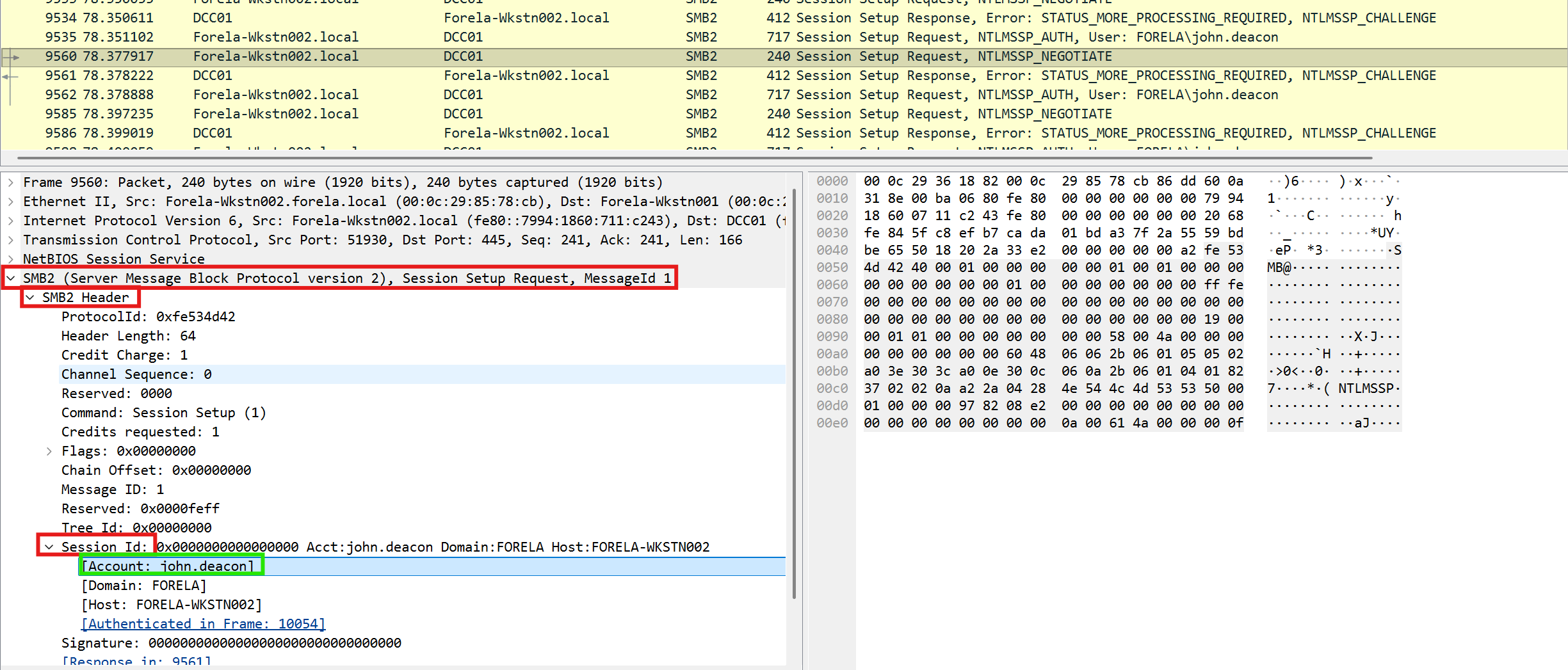Expand Internet Protocol Version 6 section
Image resolution: width=1568 pixels, height=670 pixels.
point(11,221)
